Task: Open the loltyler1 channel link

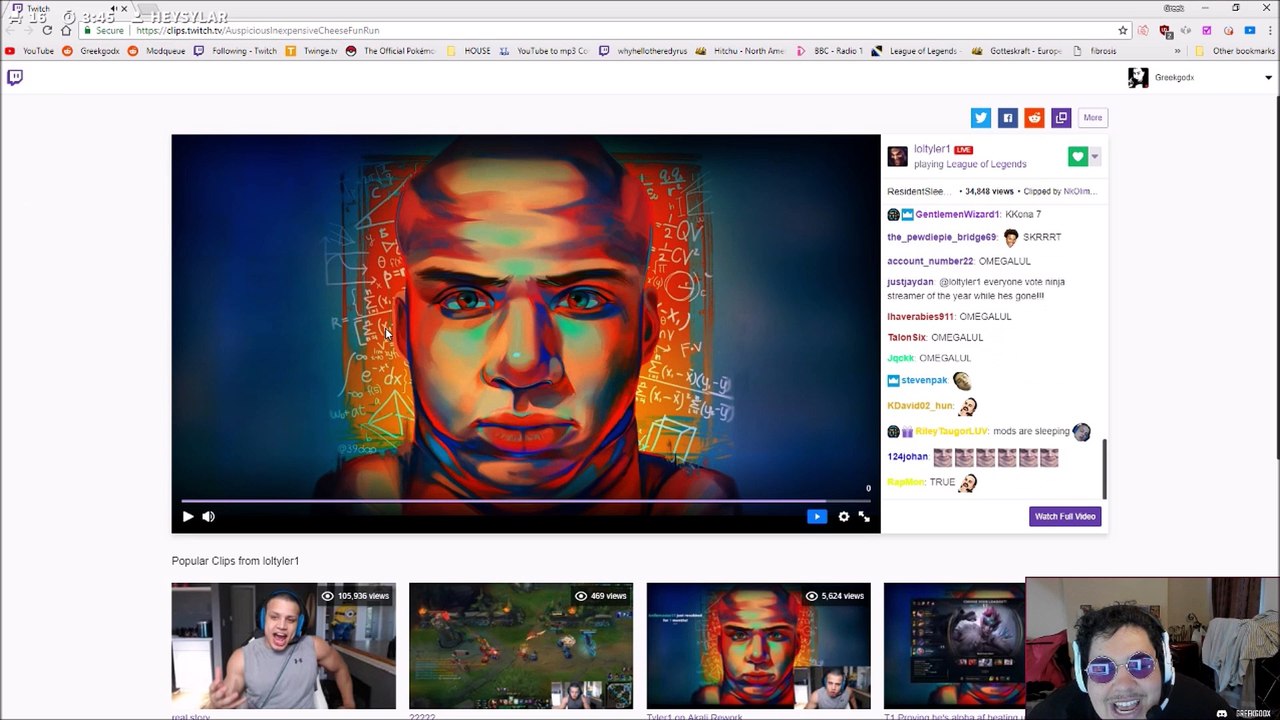Action: [932, 149]
